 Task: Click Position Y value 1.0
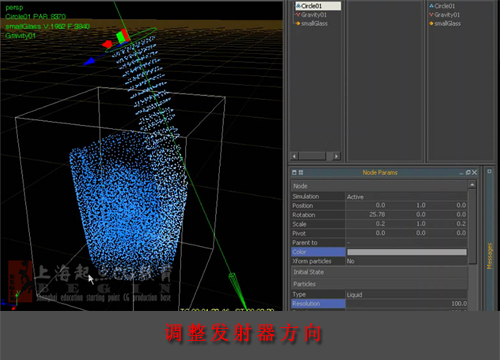pyautogui.click(x=421, y=205)
